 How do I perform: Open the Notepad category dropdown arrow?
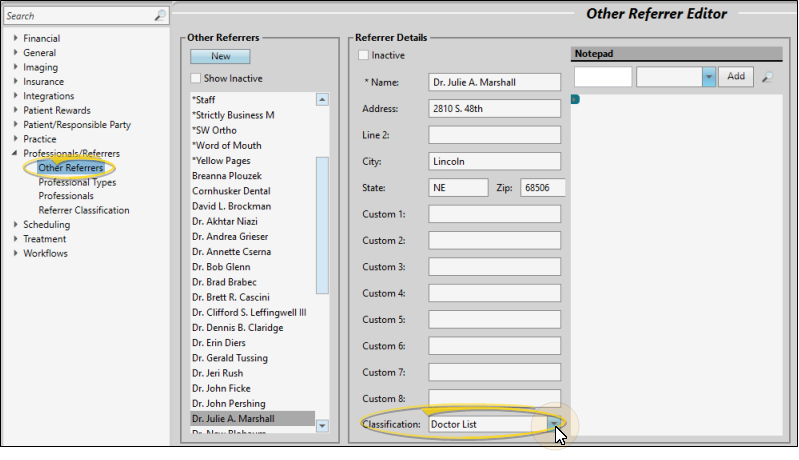[708, 77]
